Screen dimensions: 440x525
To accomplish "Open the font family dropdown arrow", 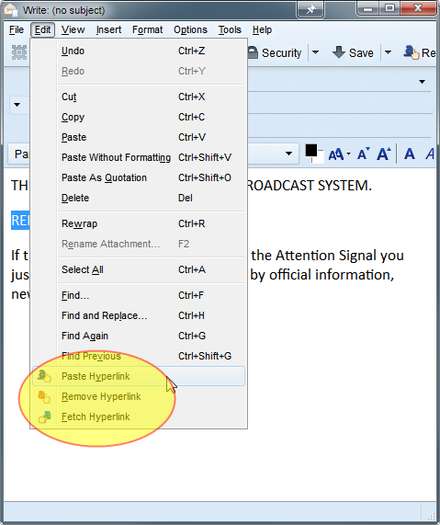I will pos(289,154).
